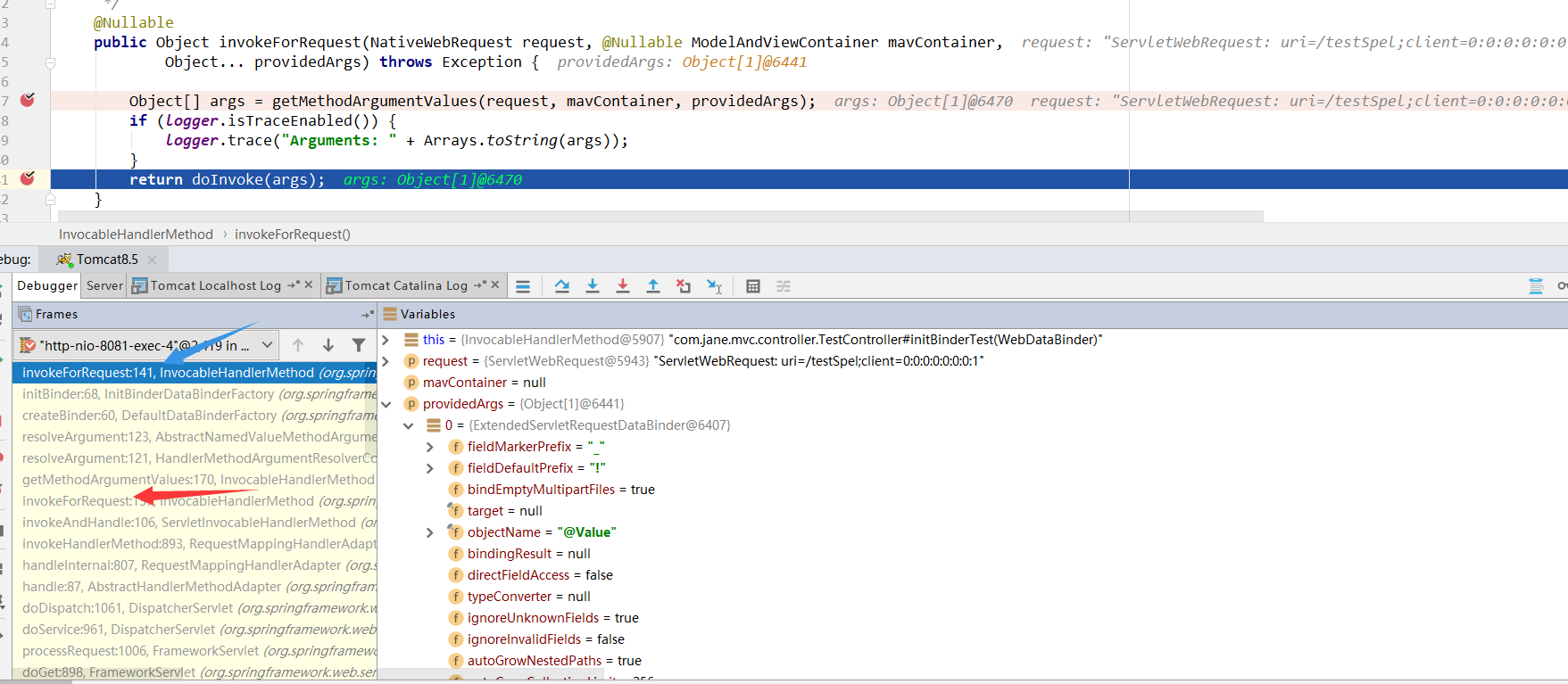Viewport: 1568px width, 684px height.
Task: Click the Drop Frame icon
Action: click(684, 286)
